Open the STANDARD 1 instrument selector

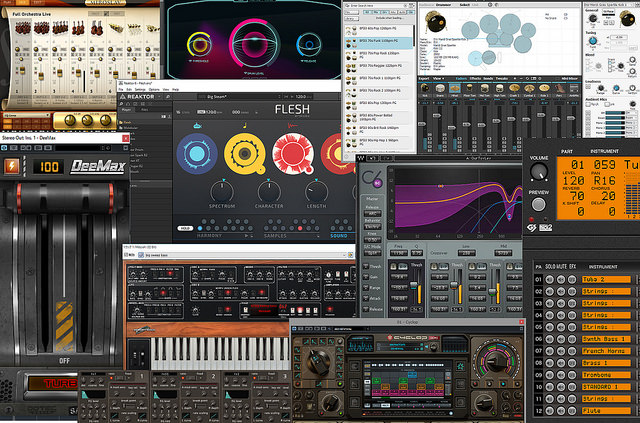[606, 387]
